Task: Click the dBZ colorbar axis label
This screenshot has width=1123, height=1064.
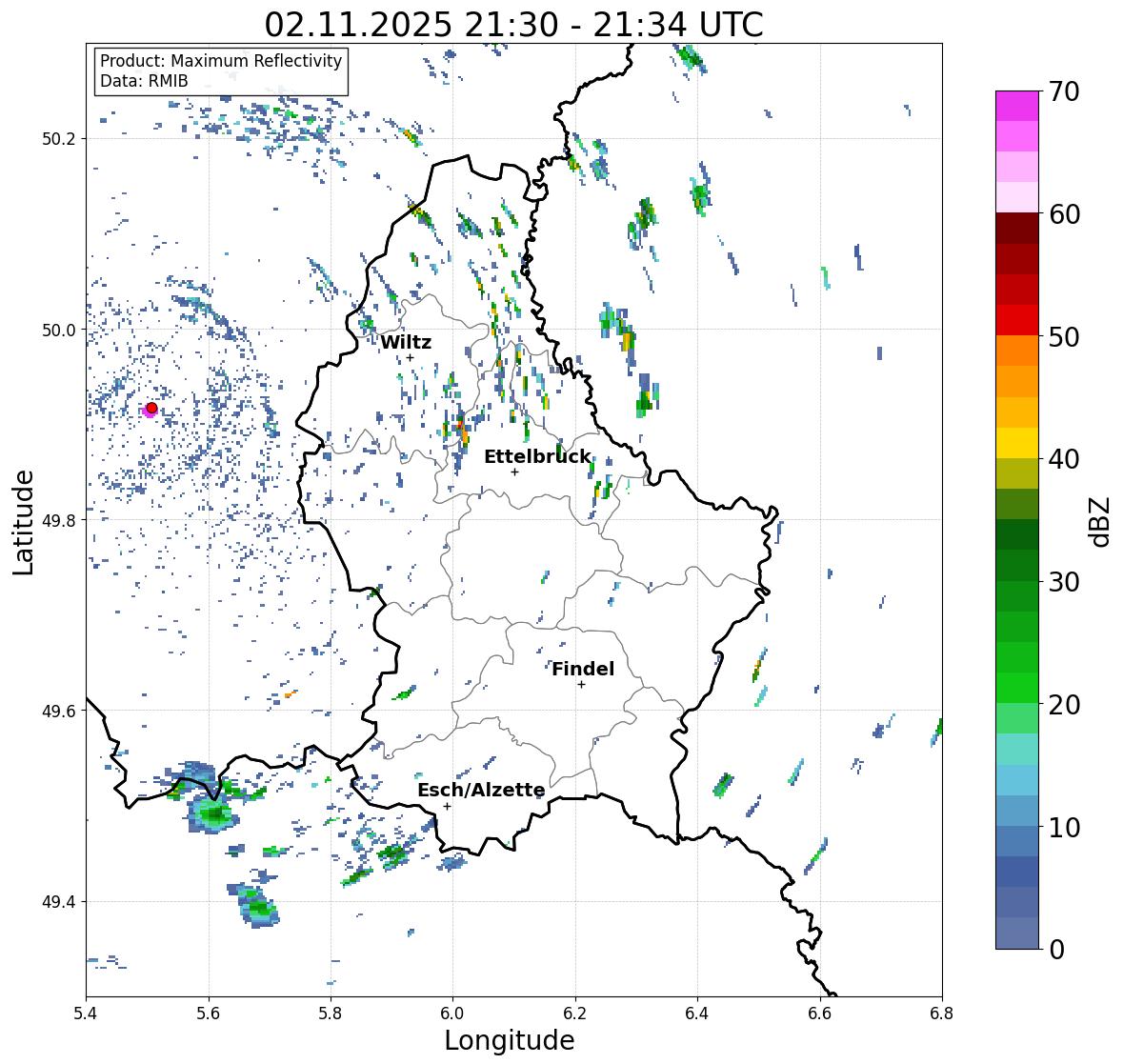Action: coord(1101,521)
